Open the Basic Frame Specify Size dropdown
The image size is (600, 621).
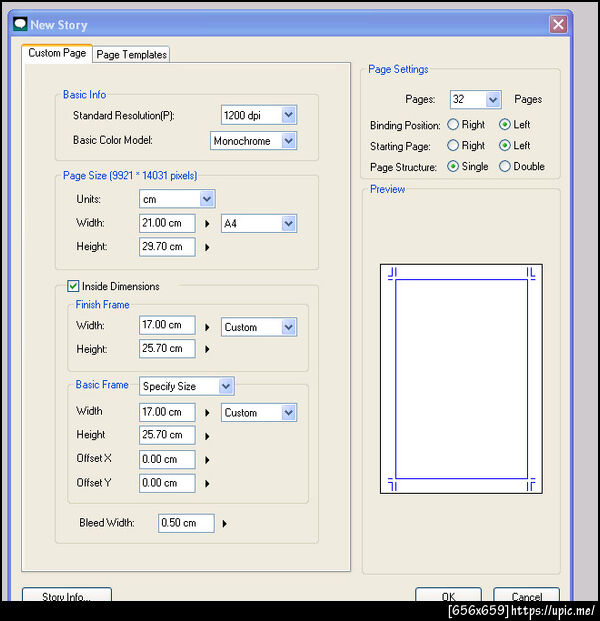pyautogui.click(x=187, y=386)
